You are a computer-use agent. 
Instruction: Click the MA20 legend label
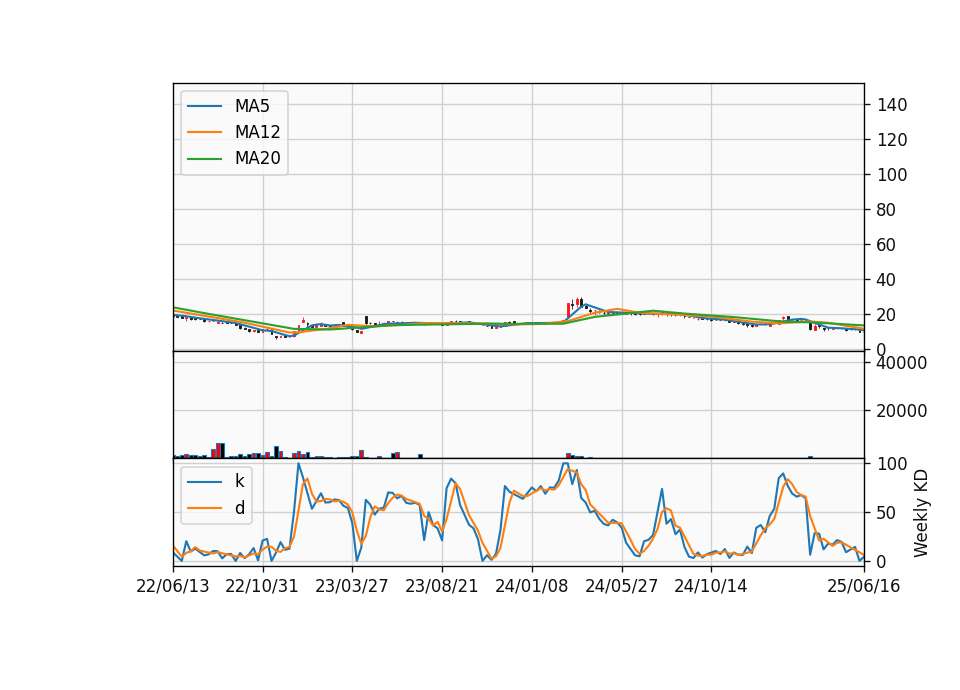(x=257, y=158)
